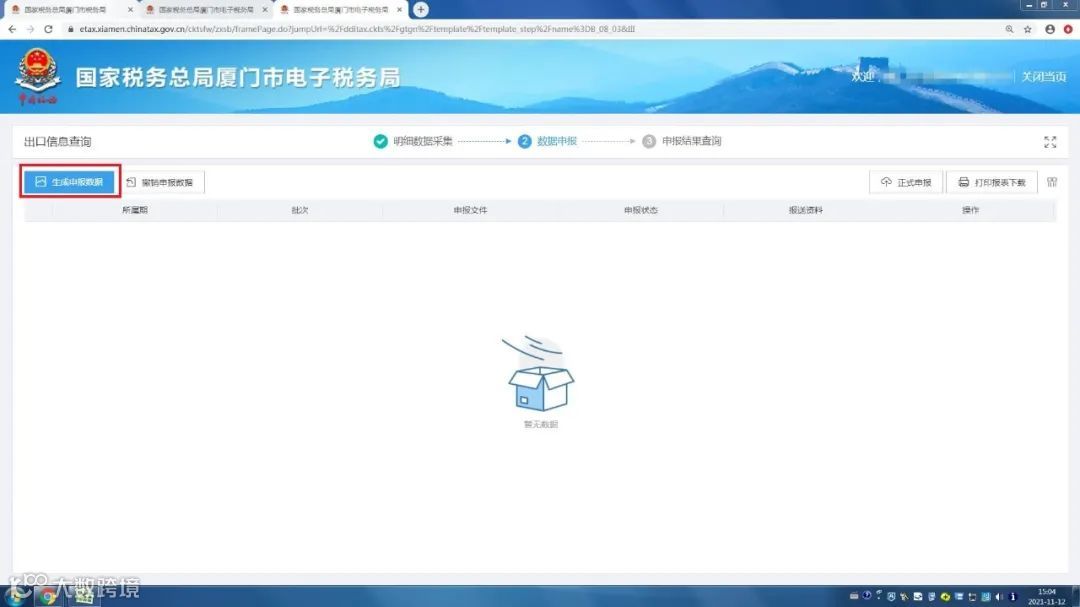Click the address bar URL
Viewport: 1080px width, 607px height.
[357, 29]
